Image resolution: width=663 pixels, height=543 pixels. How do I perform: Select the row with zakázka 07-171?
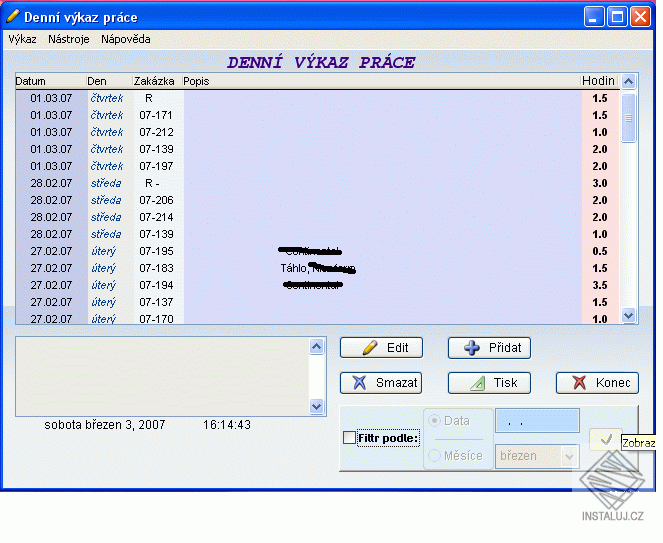point(318,115)
